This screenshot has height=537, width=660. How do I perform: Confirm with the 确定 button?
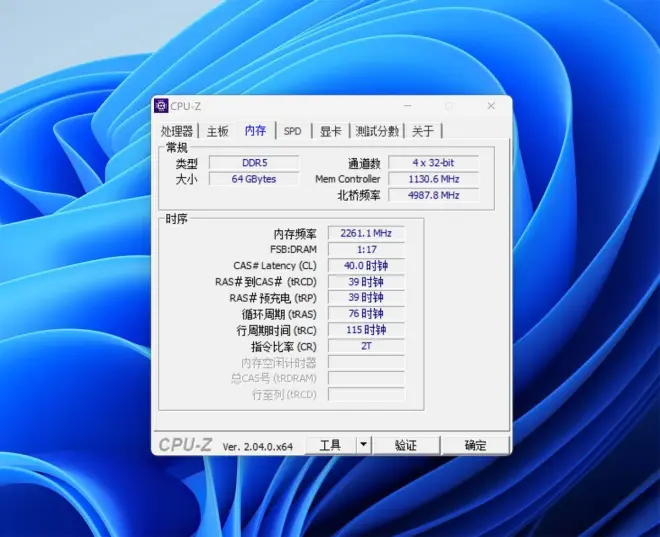[475, 445]
